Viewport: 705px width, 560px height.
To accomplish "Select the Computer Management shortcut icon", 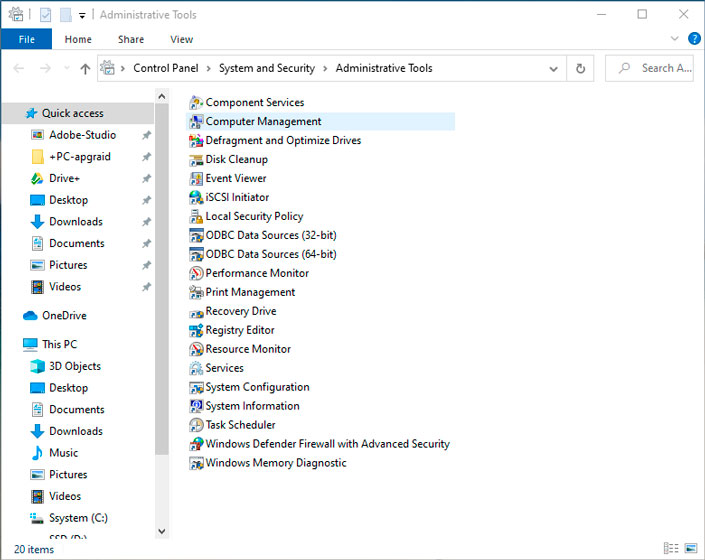I will (x=196, y=121).
